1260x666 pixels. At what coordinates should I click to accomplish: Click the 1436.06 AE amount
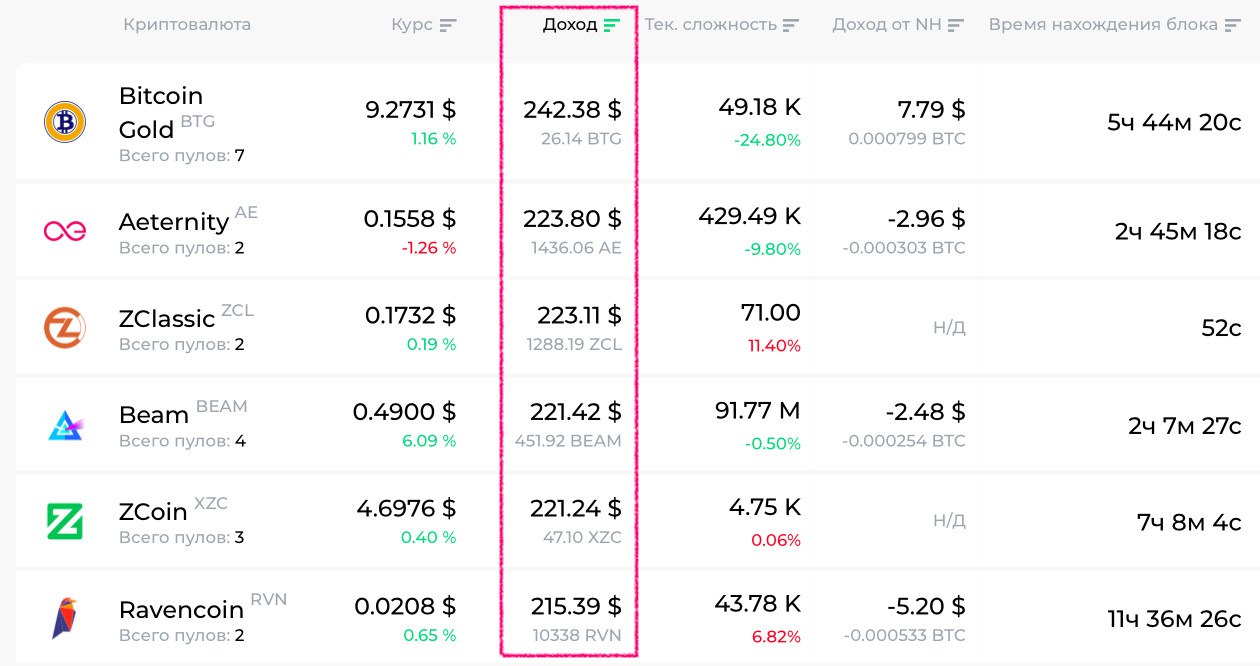pyautogui.click(x=576, y=247)
